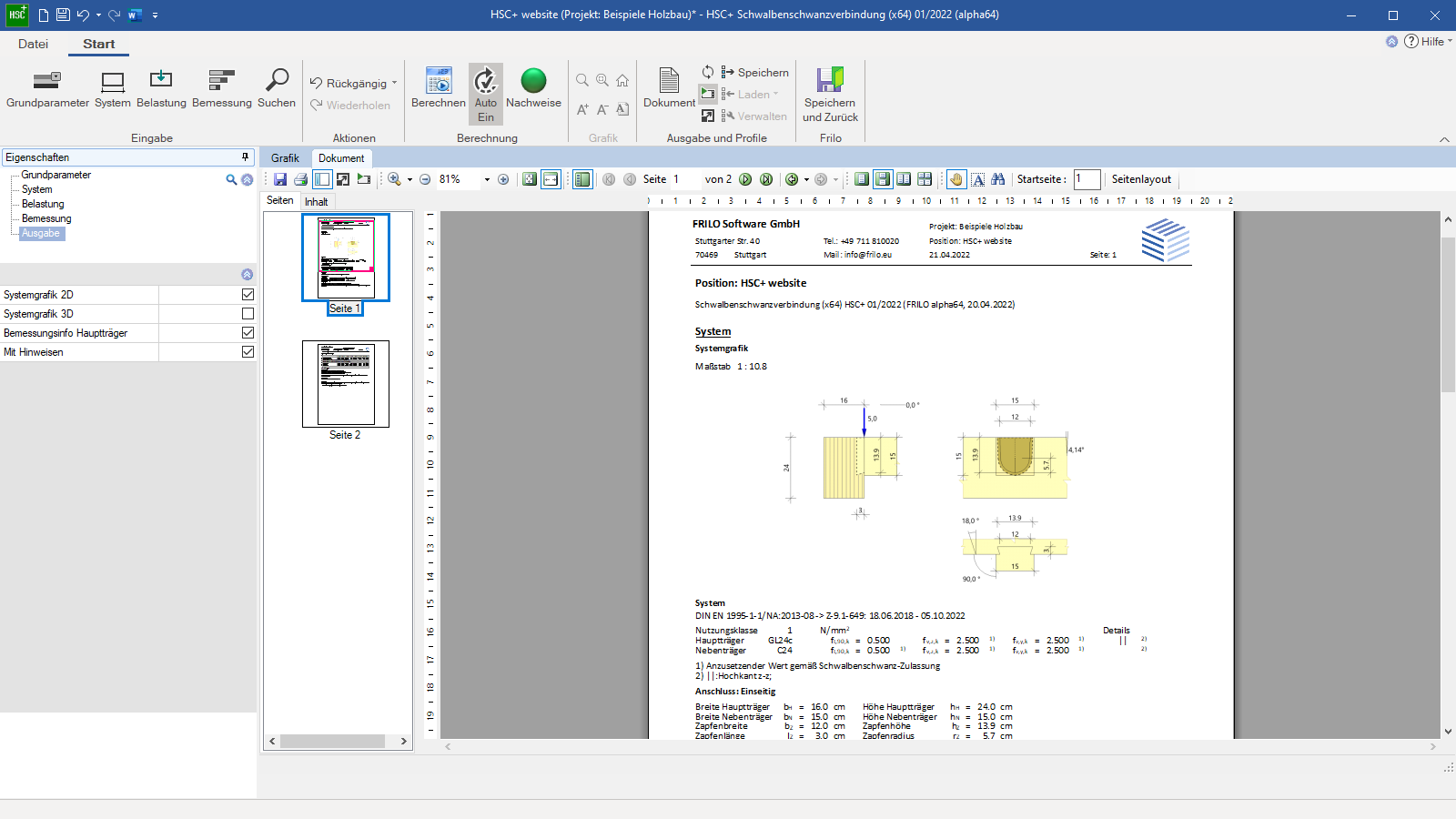Select the Seiten thumbnails tab

click(280, 201)
